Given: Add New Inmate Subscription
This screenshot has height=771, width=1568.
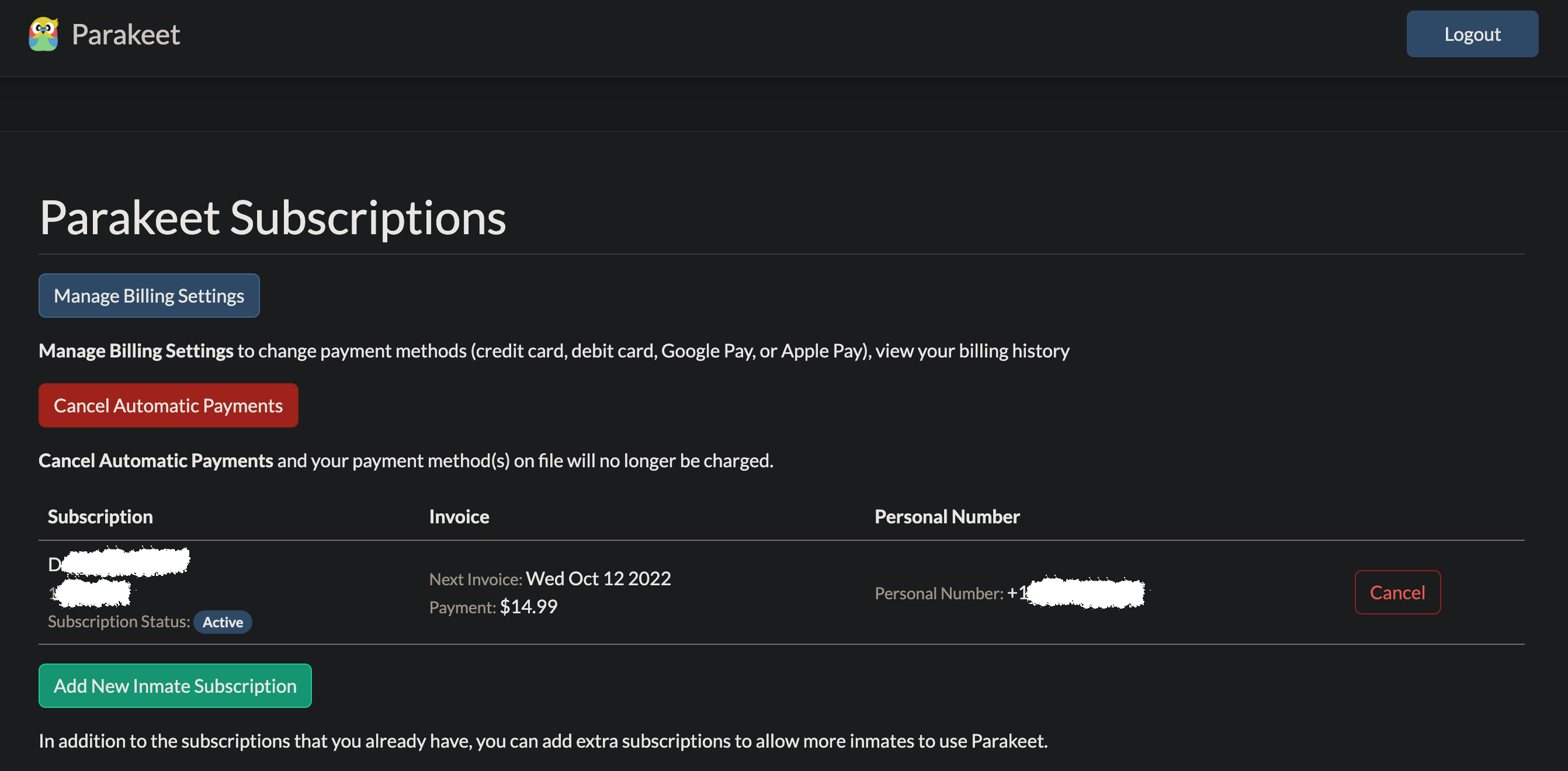Looking at the screenshot, I should tap(175, 686).
